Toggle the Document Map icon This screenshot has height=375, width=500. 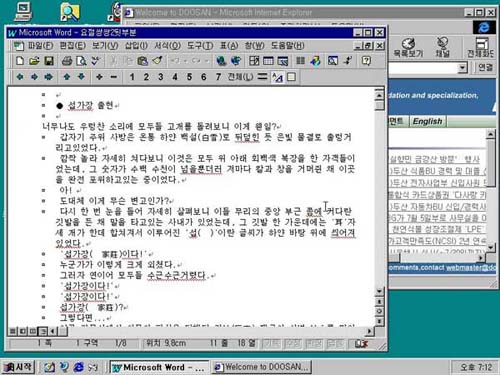(x=333, y=61)
